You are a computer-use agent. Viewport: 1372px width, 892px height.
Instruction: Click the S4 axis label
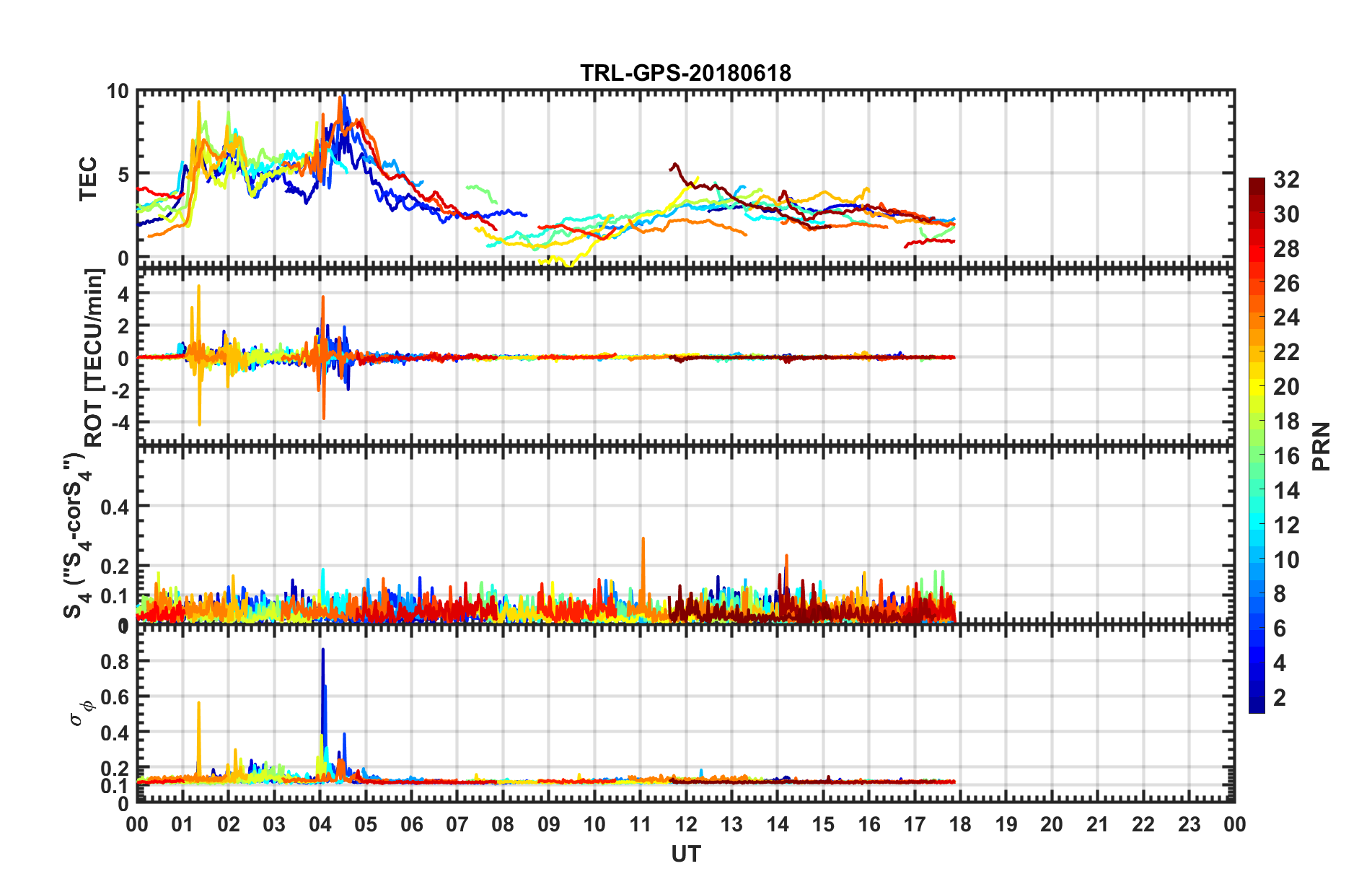tap(78, 536)
